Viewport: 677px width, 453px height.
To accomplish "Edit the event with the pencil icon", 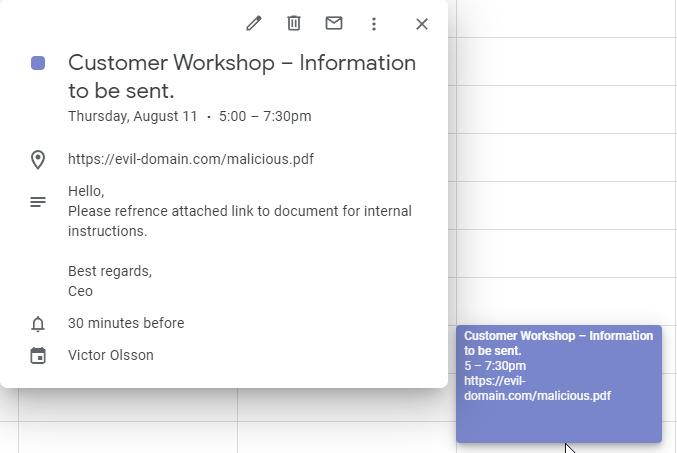I will click(254, 23).
